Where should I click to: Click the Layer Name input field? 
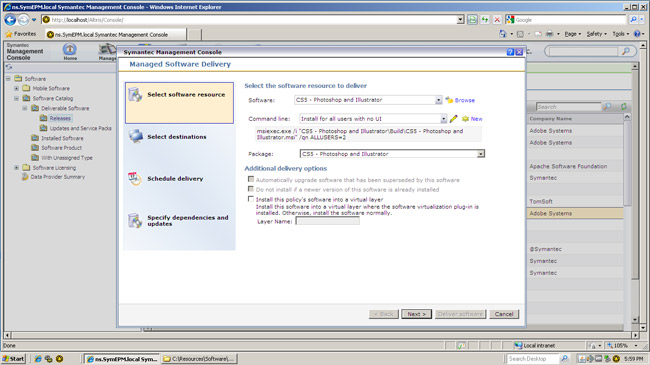click(327, 221)
